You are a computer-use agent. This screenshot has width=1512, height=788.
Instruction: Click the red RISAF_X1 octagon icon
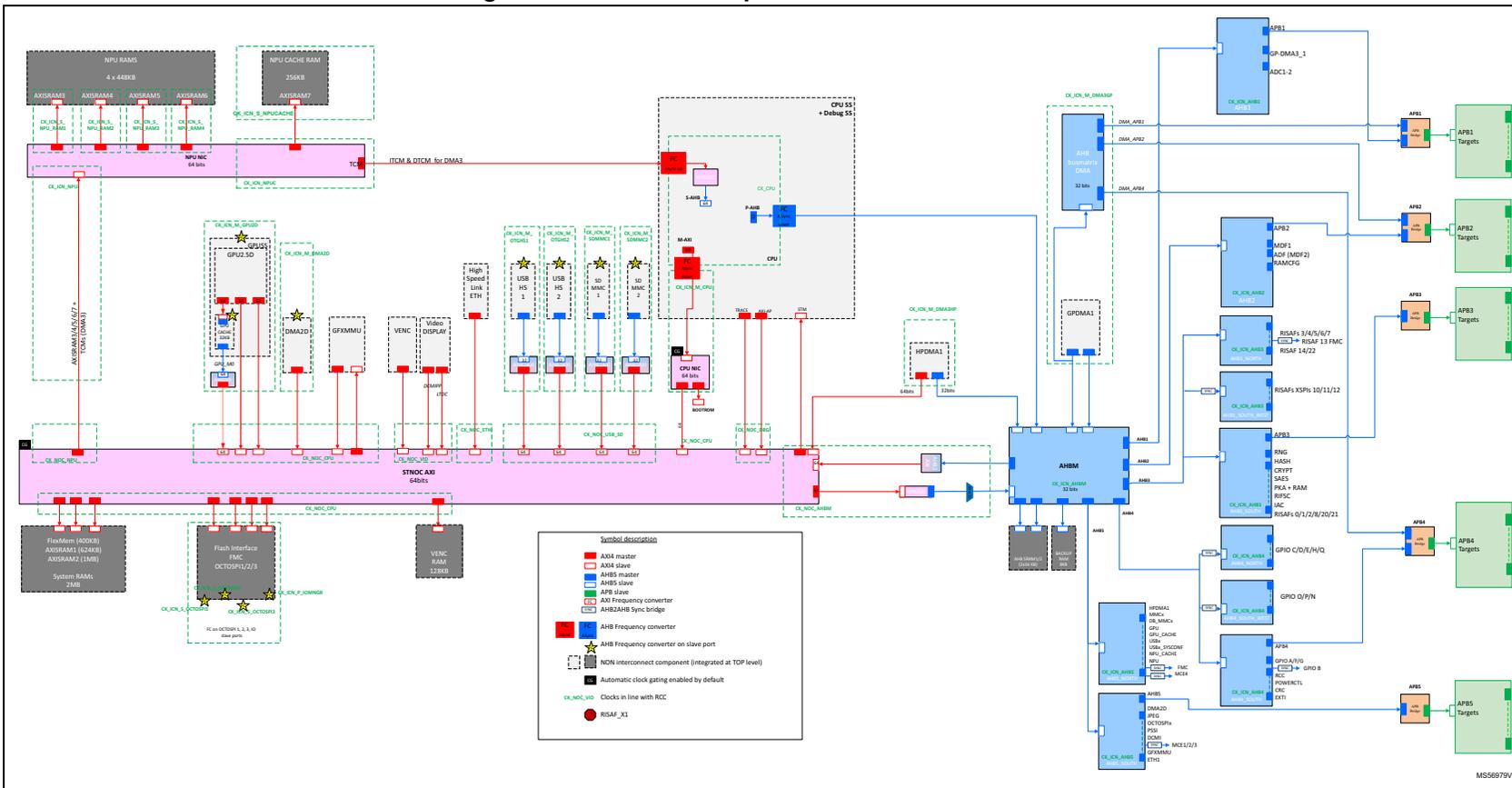(590, 714)
